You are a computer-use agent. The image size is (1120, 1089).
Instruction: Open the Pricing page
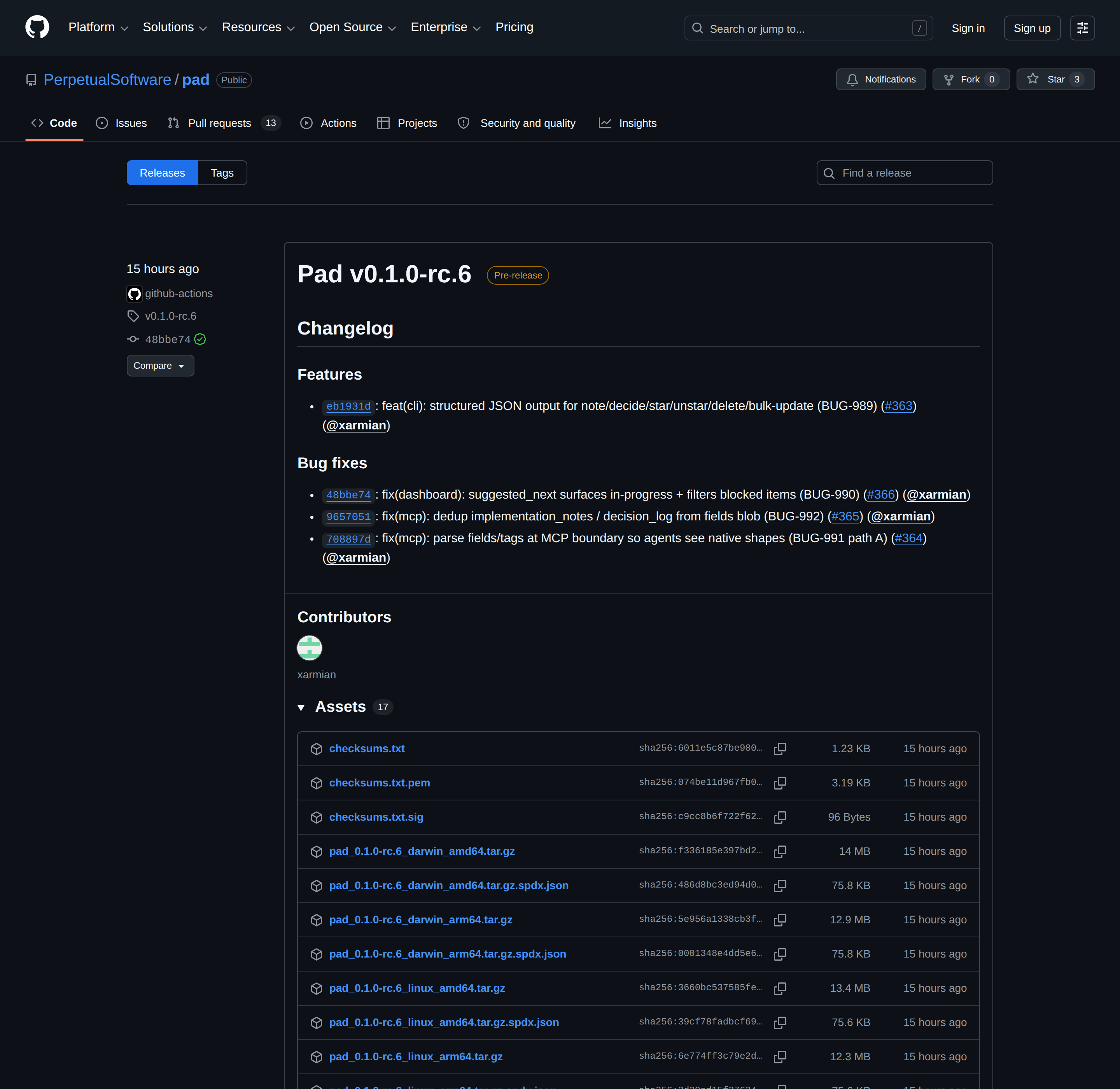(514, 28)
